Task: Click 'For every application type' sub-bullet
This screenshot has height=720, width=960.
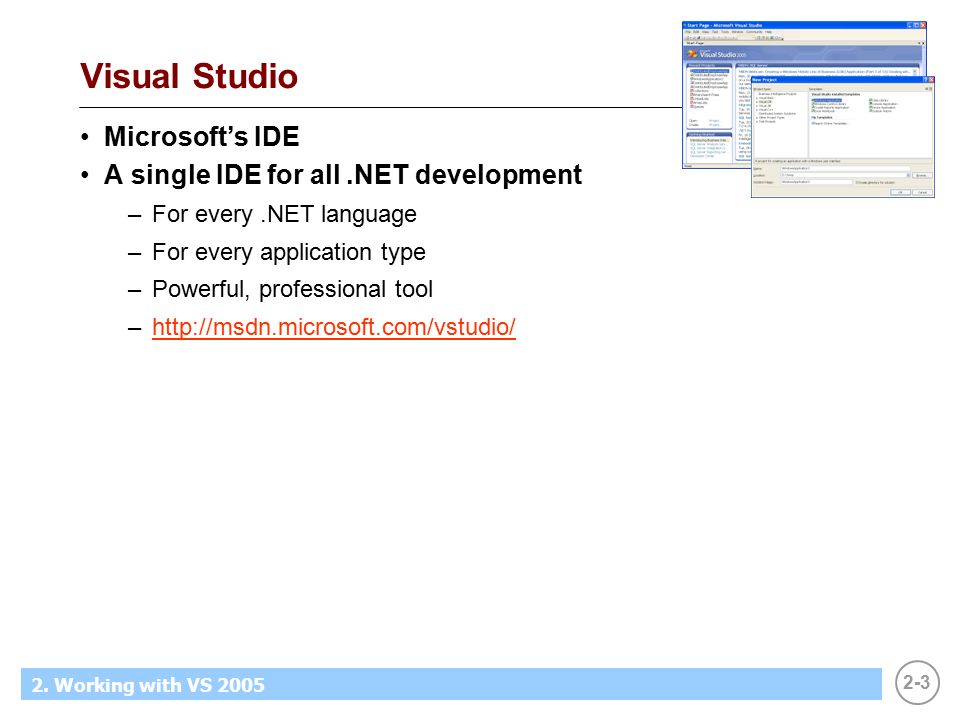Action: coord(288,252)
